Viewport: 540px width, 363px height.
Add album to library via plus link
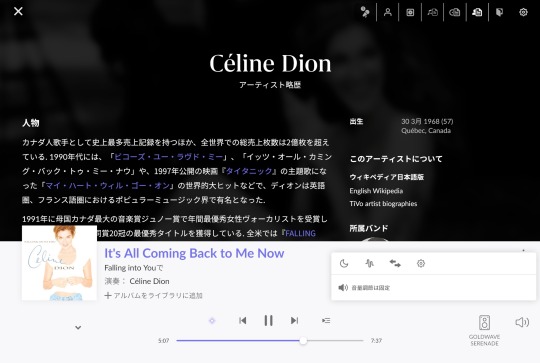(x=154, y=295)
